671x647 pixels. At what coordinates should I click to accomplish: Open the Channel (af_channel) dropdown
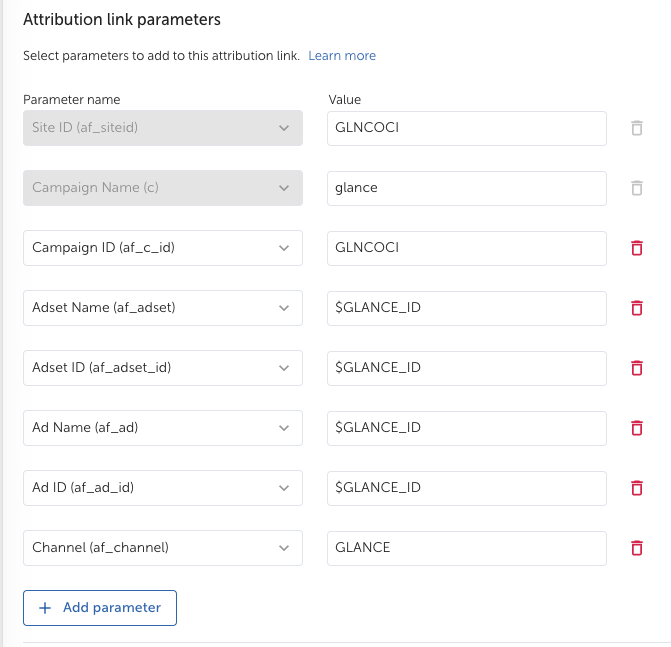(163, 548)
